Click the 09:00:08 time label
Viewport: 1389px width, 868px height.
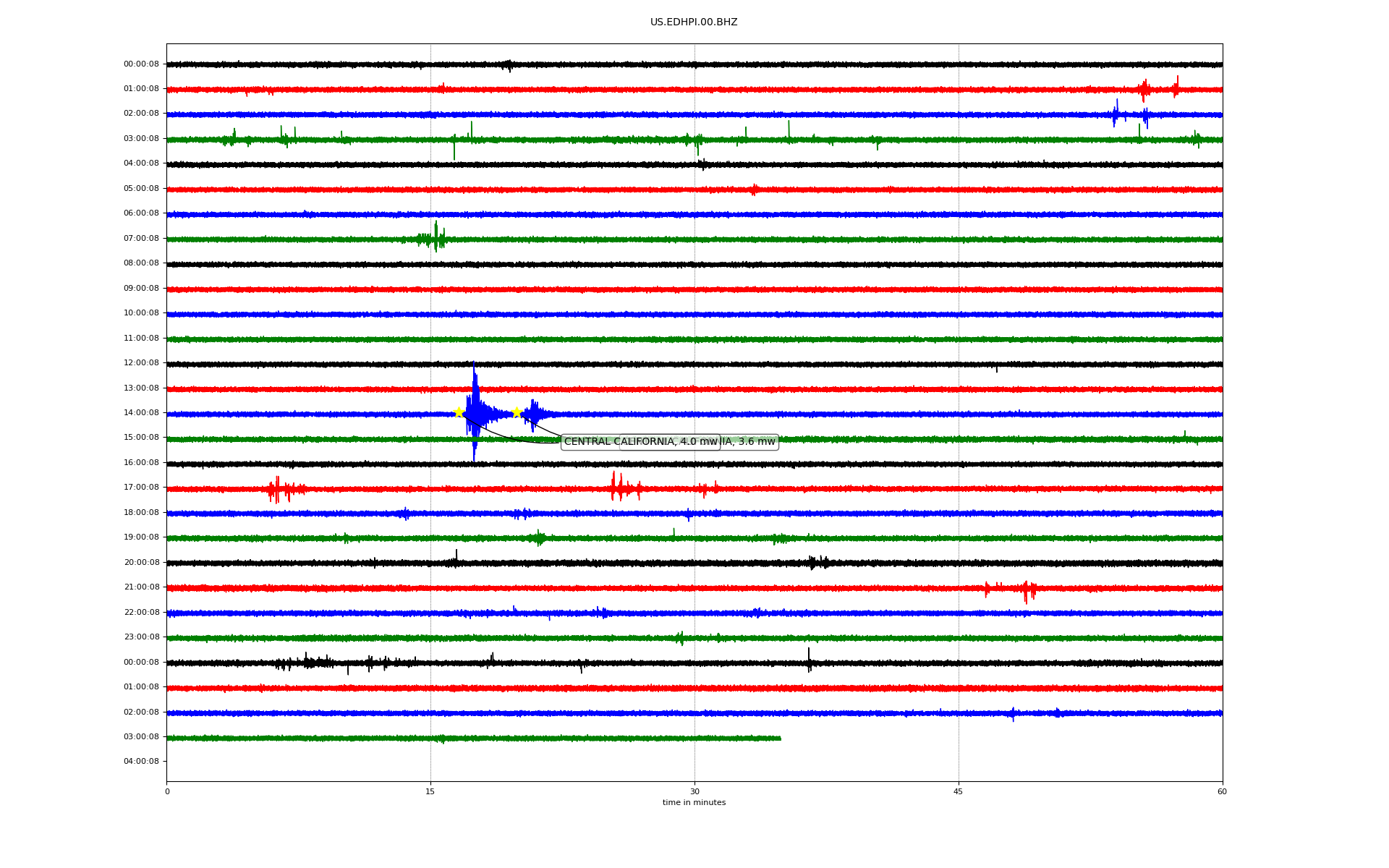tap(141, 289)
